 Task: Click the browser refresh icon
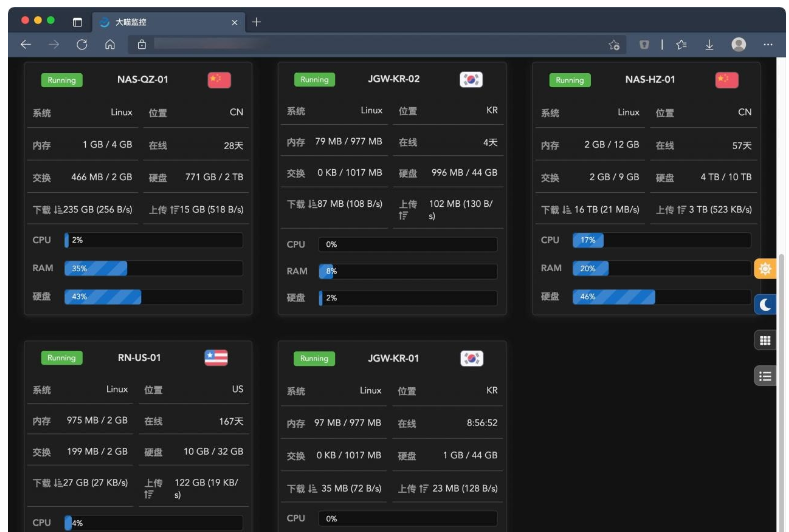pyautogui.click(x=82, y=45)
